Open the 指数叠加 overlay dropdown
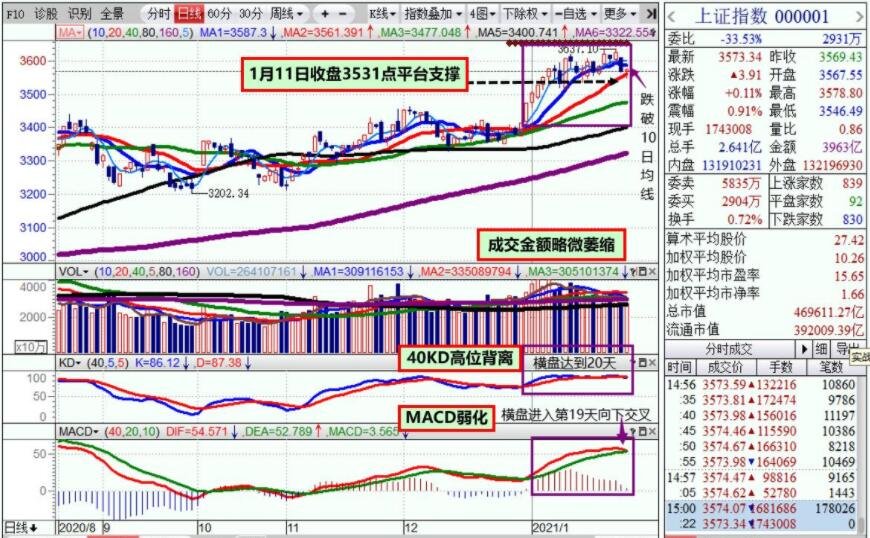Viewport: 870px width, 538px height. pyautogui.click(x=433, y=13)
